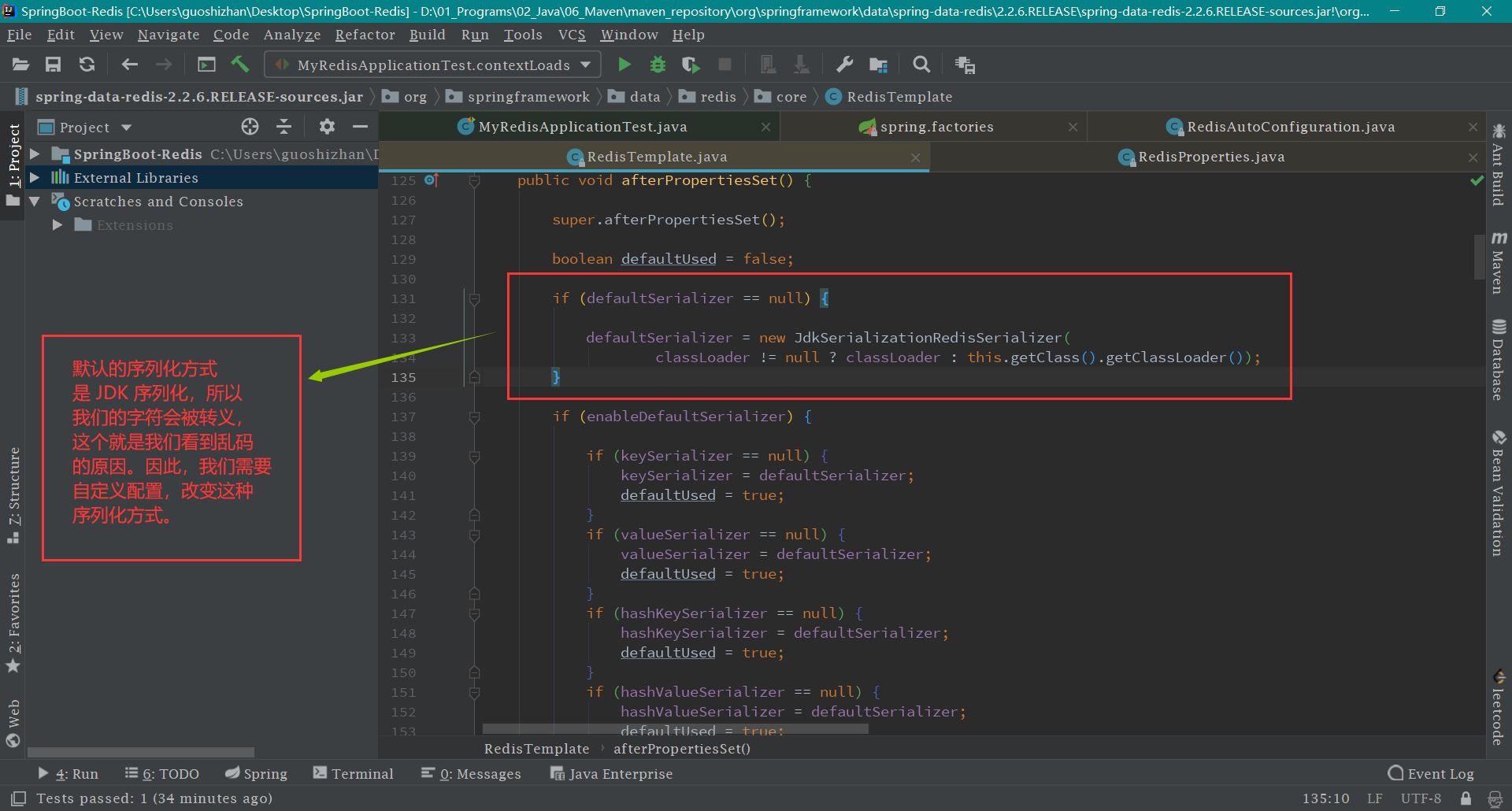Open the Refactor menu
This screenshot has height=811, width=1512.
click(365, 35)
